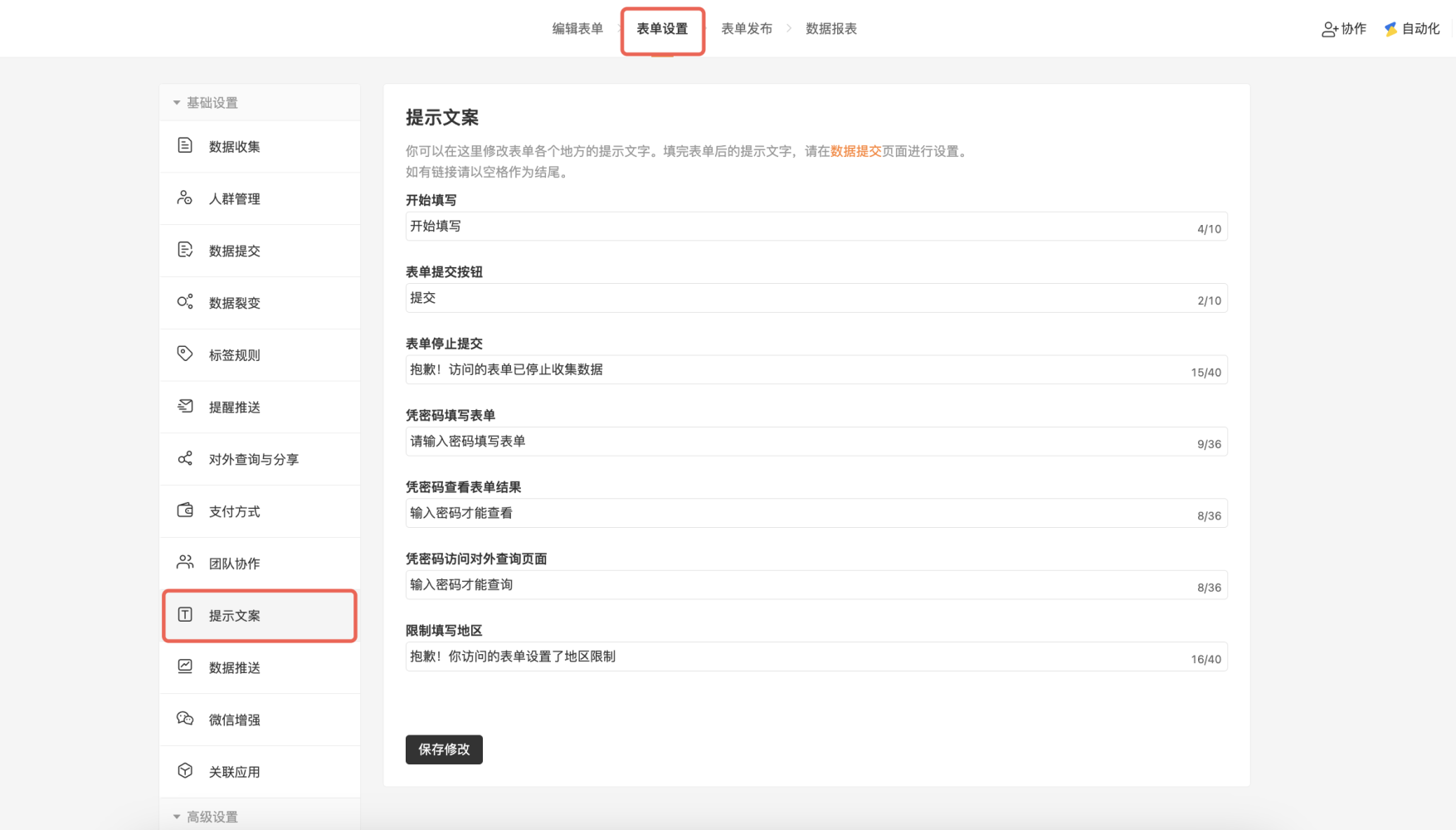Click the 支付方式 wallet icon

185,510
